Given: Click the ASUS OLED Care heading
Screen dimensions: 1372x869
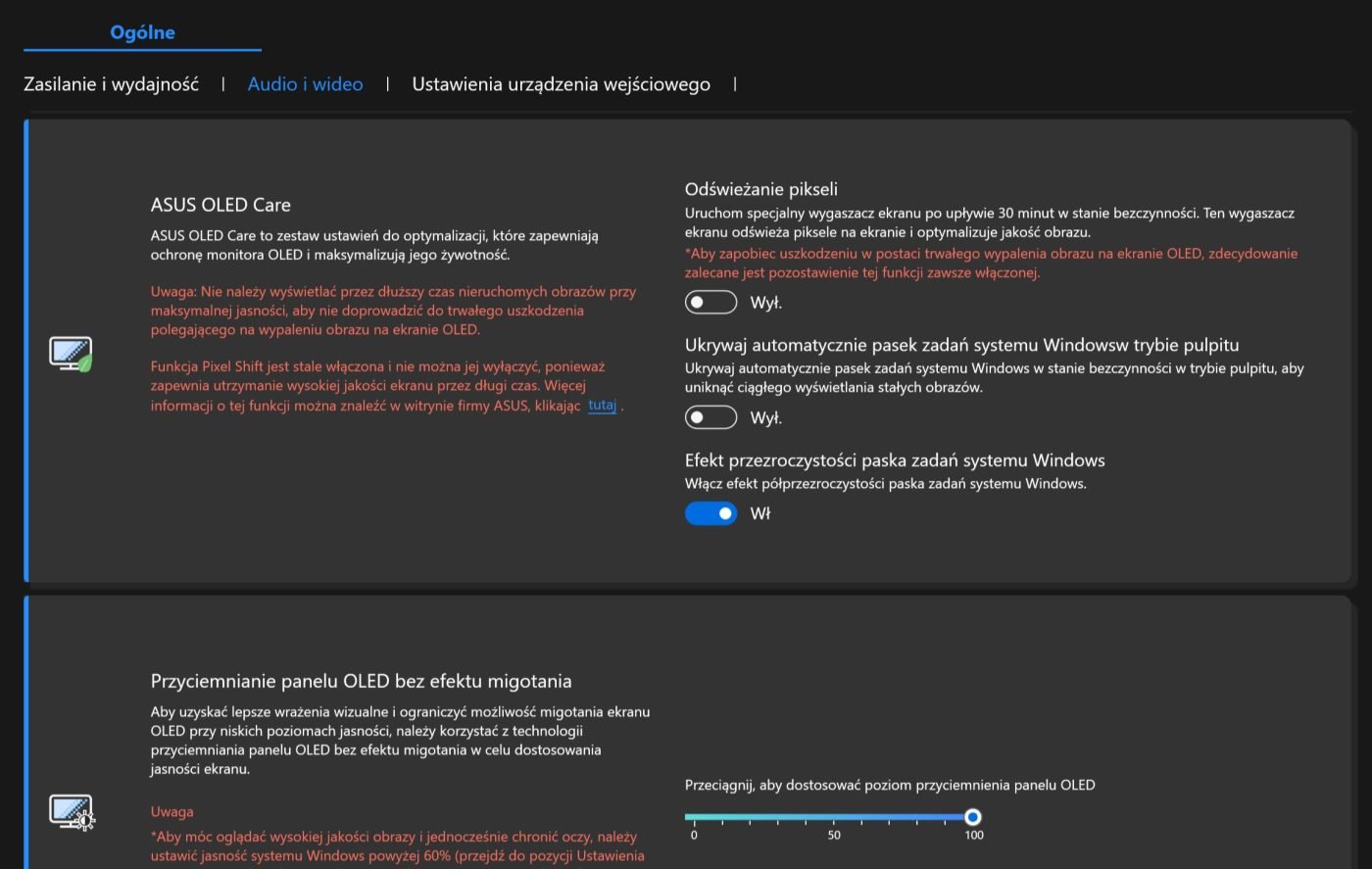Looking at the screenshot, I should [x=220, y=205].
